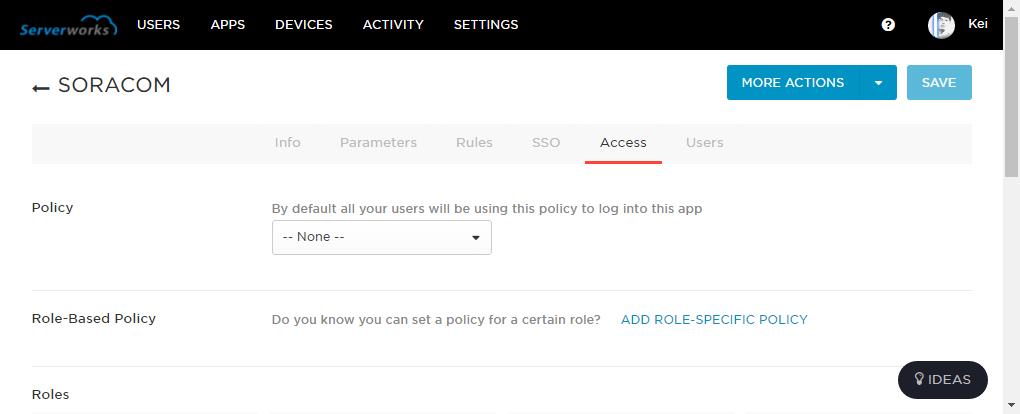Image resolution: width=1020 pixels, height=414 pixels.
Task: Click the Roles section label
Action: (50, 394)
